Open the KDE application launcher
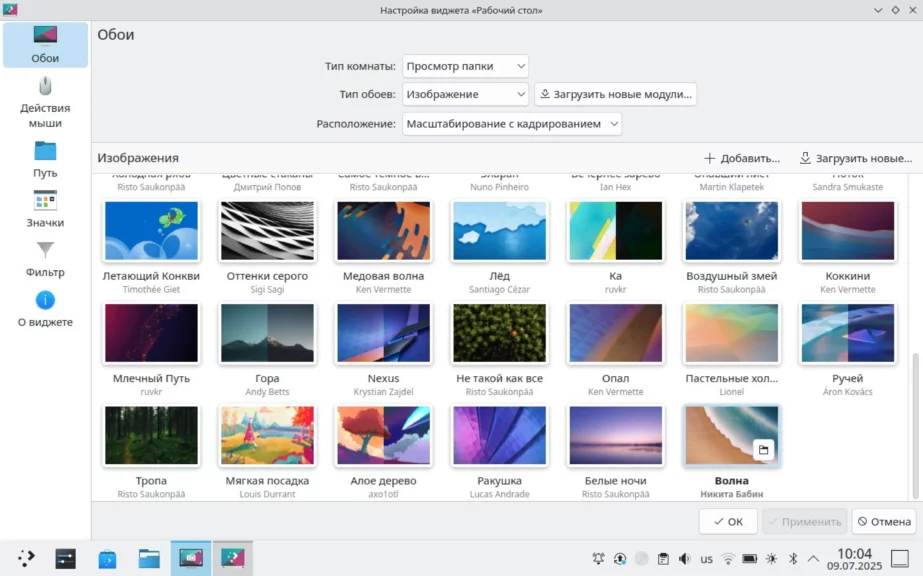This screenshot has height=576, width=923. (27, 559)
